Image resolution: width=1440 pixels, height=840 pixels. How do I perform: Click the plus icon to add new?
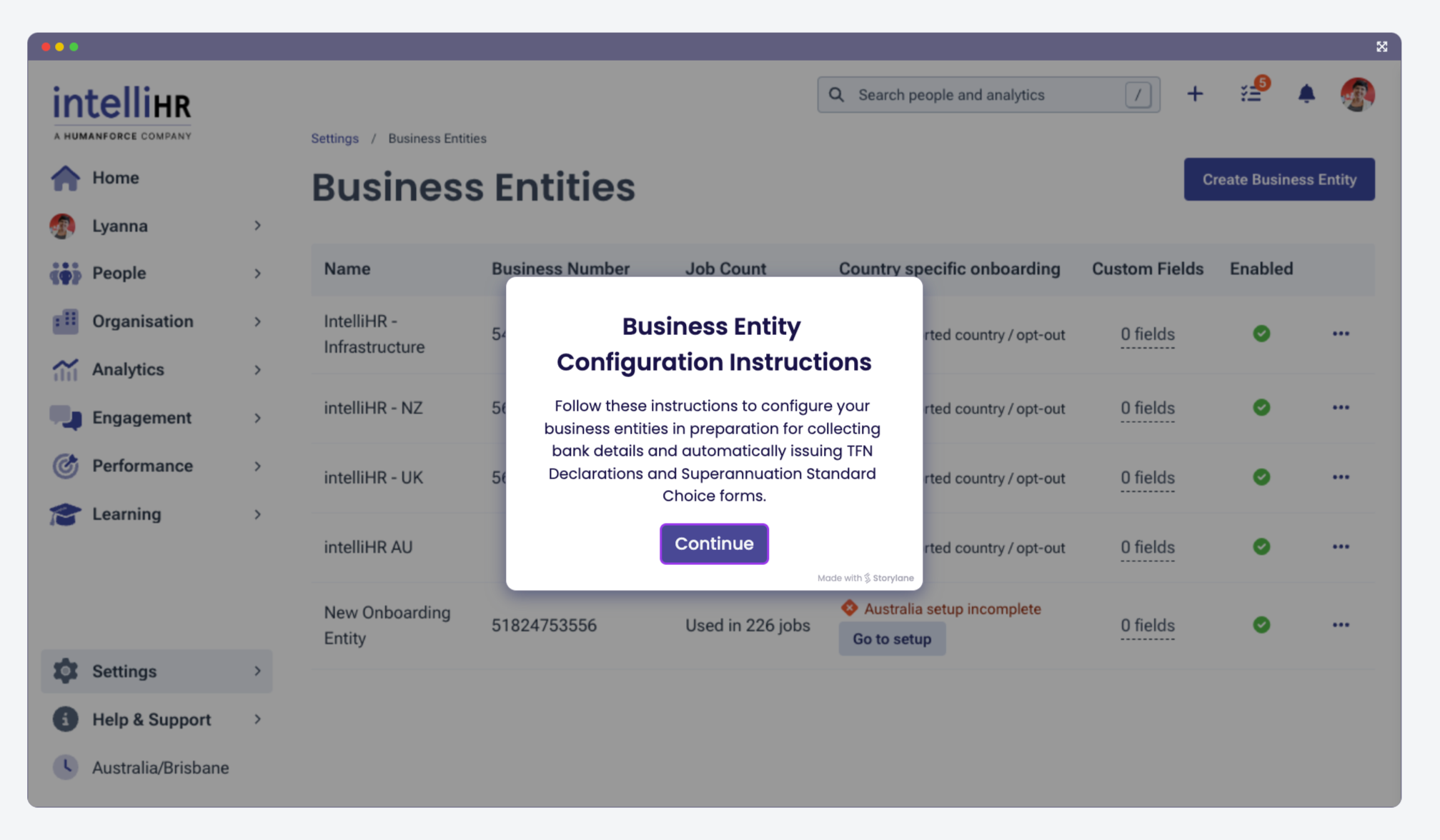click(1194, 94)
